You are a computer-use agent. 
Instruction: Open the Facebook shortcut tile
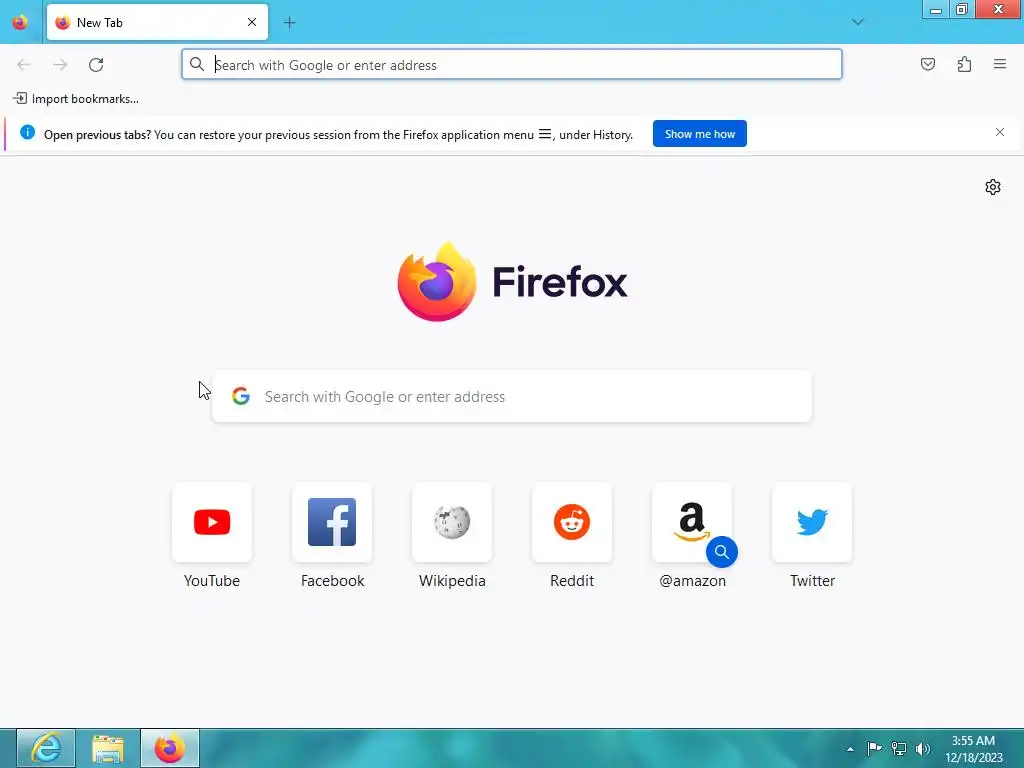point(332,522)
